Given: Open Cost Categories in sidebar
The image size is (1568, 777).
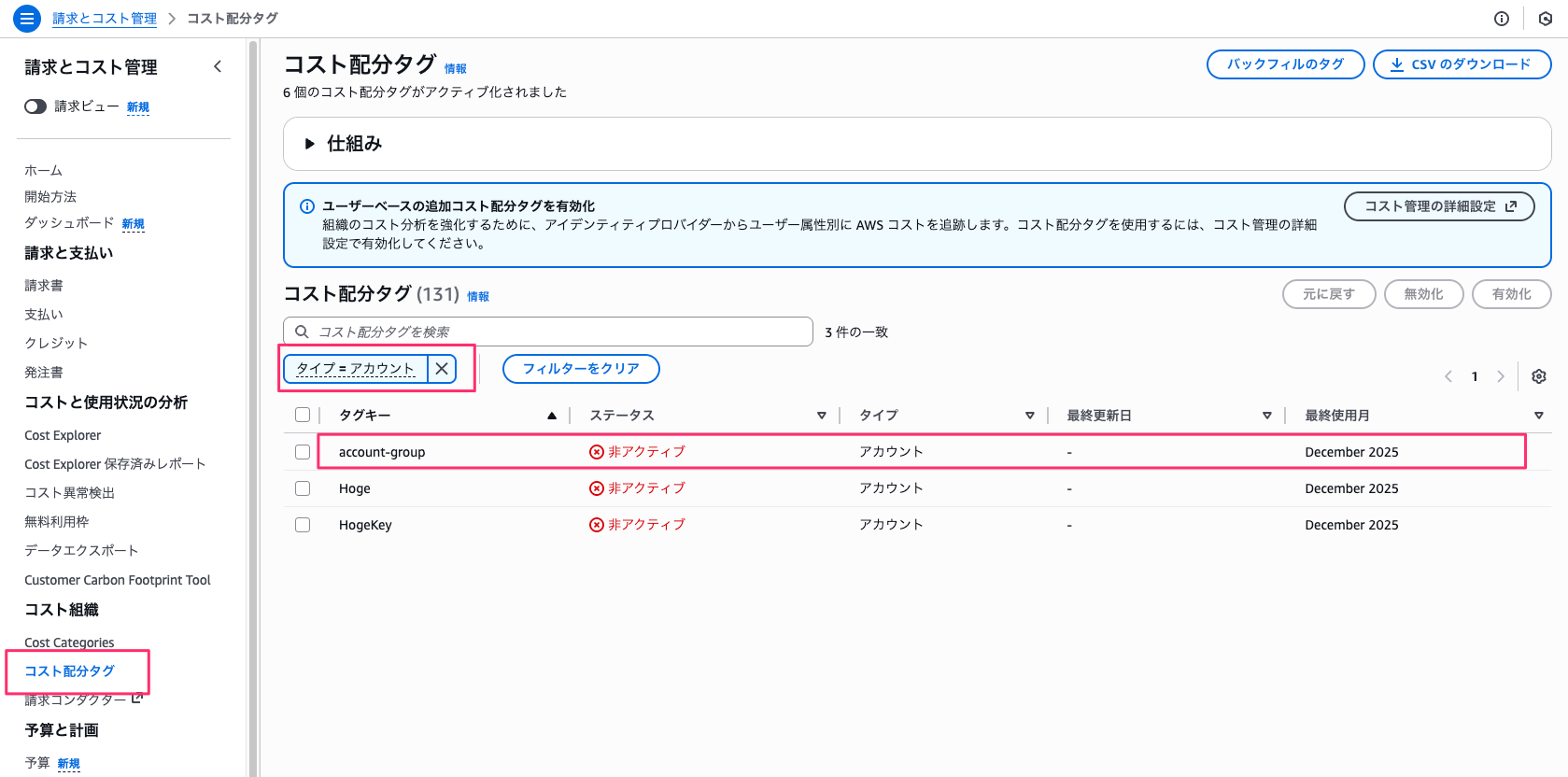Looking at the screenshot, I should tap(69, 643).
